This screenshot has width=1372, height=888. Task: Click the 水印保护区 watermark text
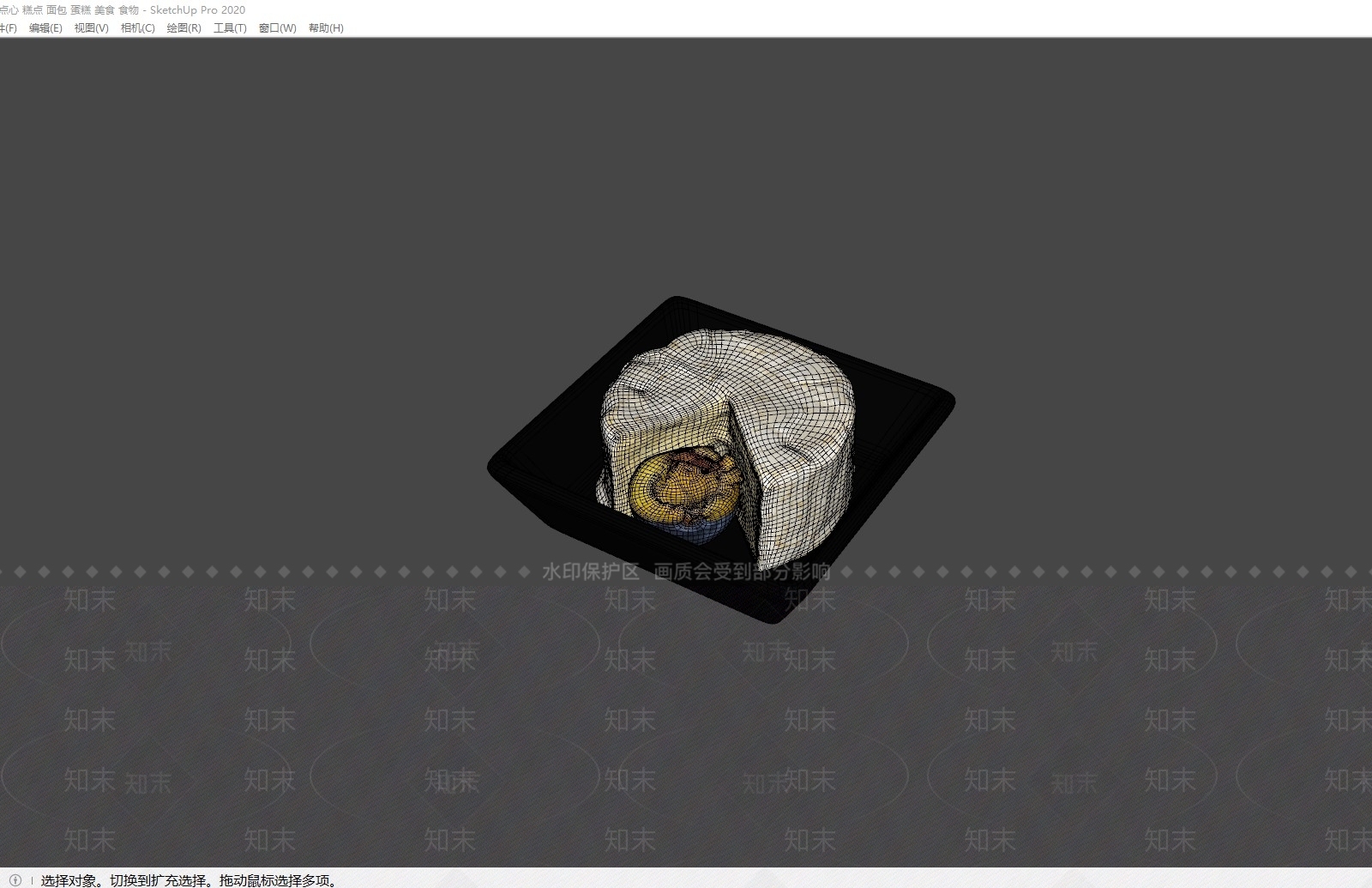tap(591, 572)
